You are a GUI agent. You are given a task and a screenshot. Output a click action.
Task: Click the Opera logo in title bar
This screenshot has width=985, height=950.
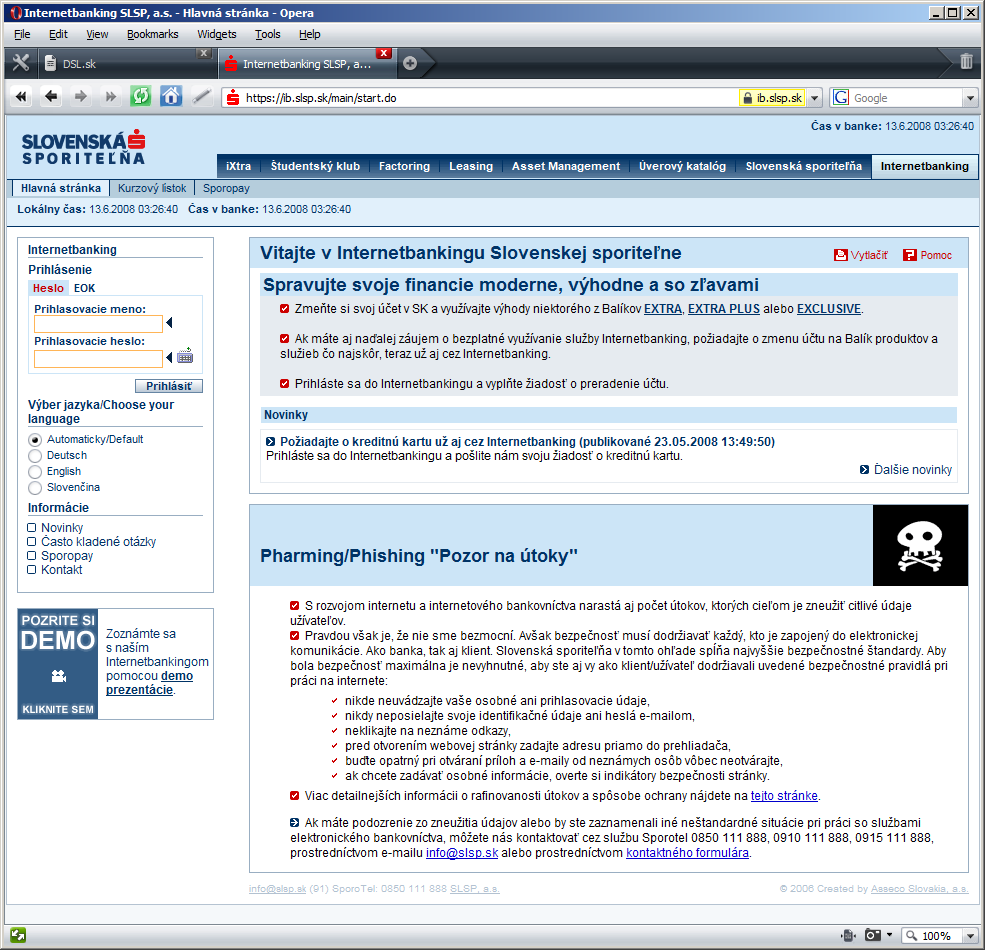tap(15, 13)
